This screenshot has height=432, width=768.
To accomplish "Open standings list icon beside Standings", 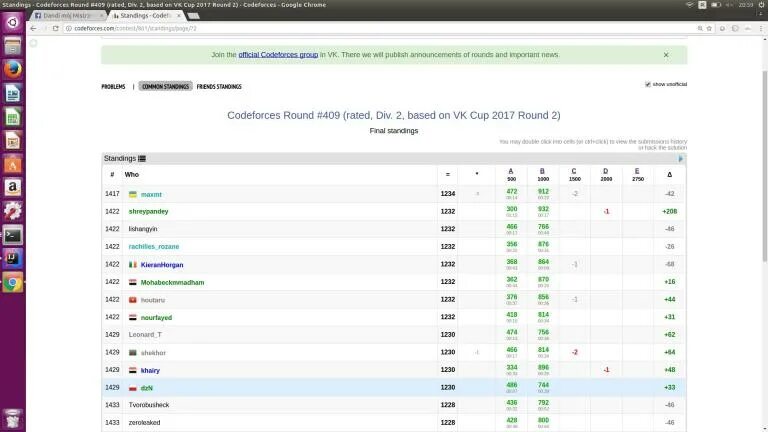I will (x=142, y=159).
